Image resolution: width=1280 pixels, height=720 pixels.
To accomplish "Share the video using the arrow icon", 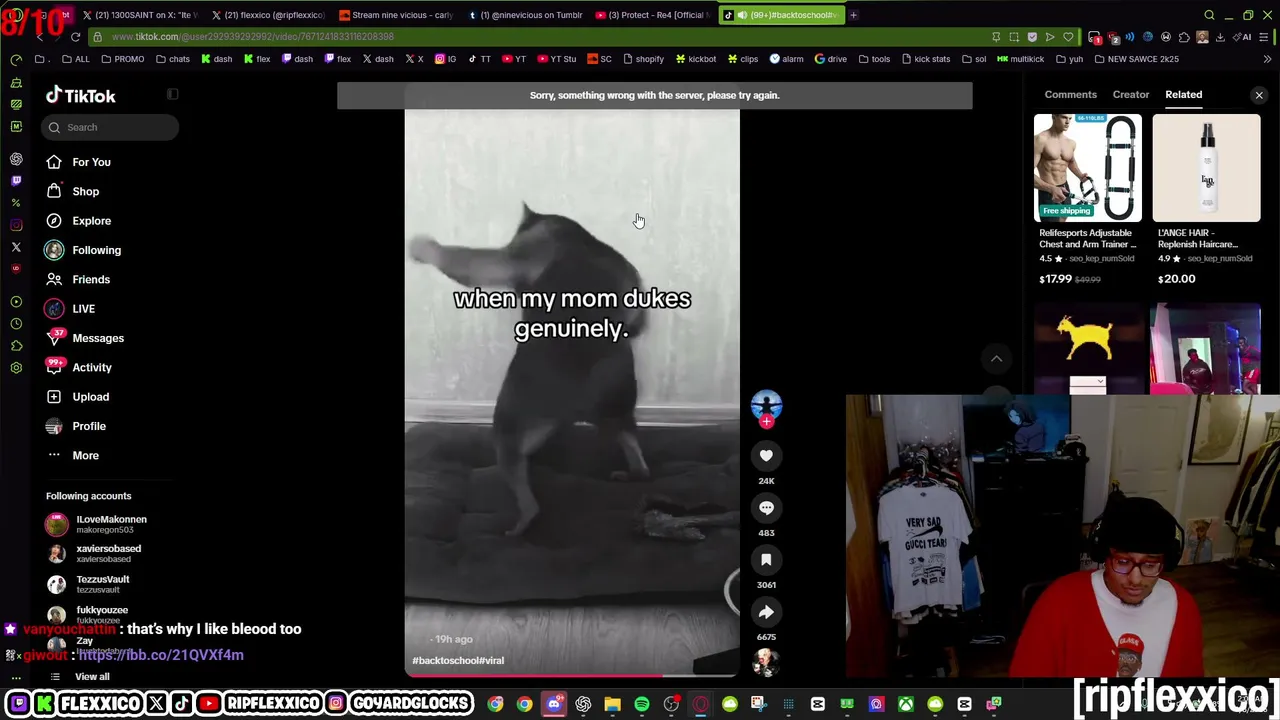I will 766,612.
